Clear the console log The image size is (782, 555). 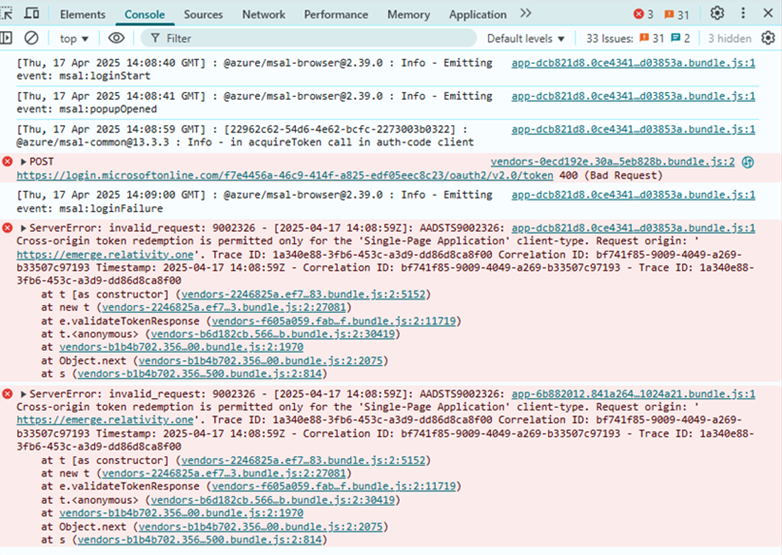tap(31, 38)
